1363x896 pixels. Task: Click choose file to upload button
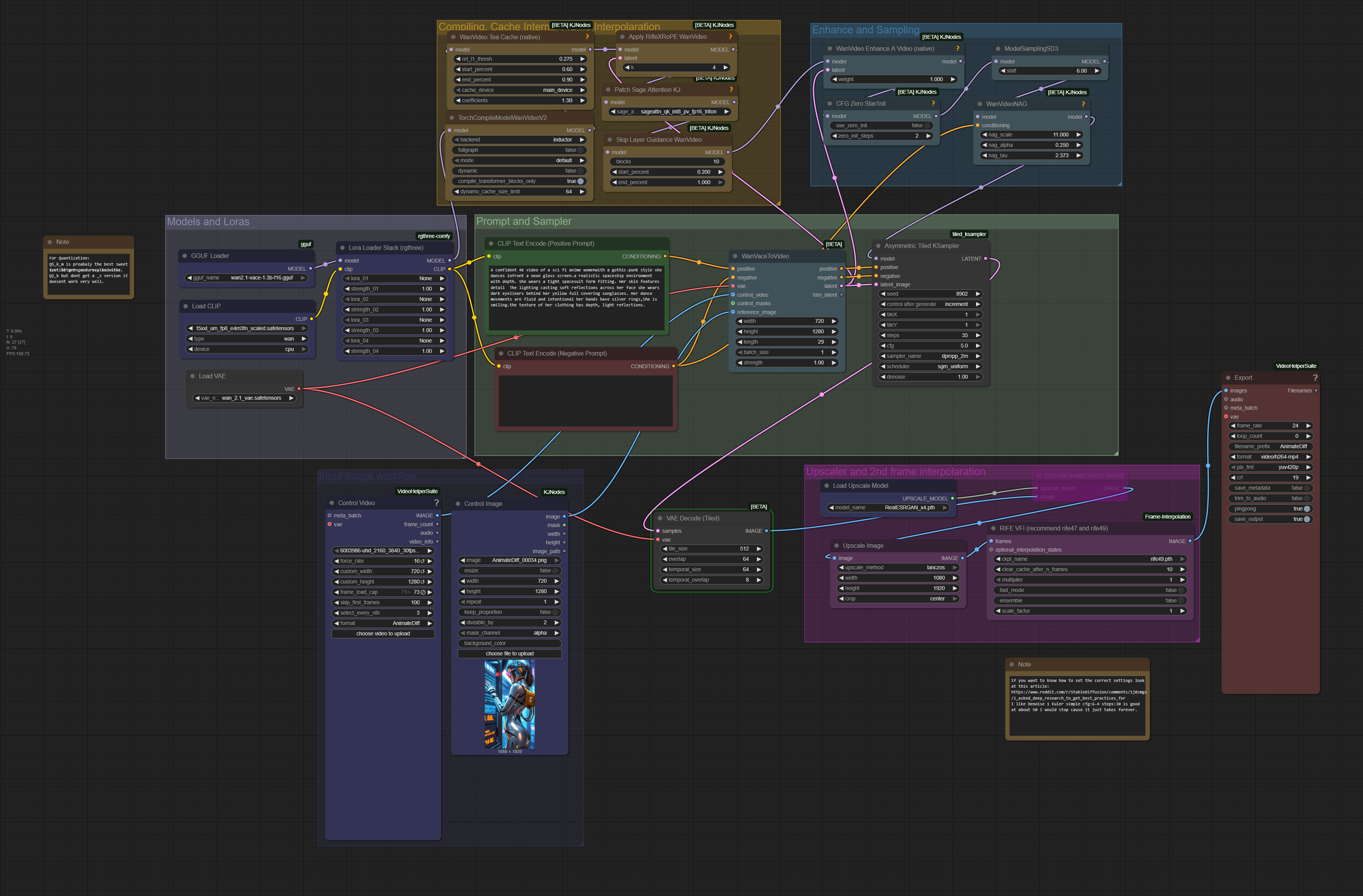[509, 653]
